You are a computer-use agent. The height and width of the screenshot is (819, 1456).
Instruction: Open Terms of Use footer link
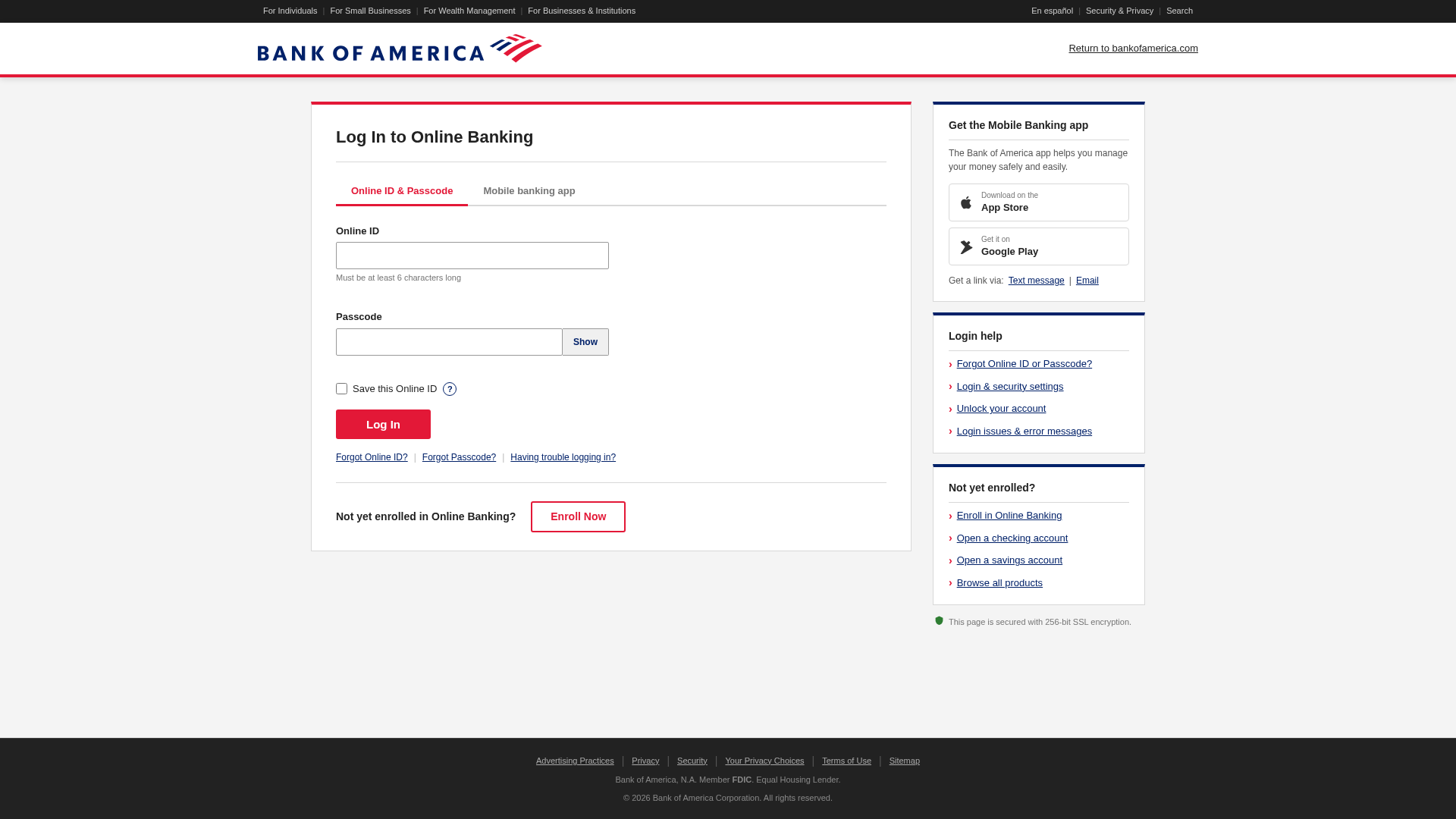click(x=846, y=761)
